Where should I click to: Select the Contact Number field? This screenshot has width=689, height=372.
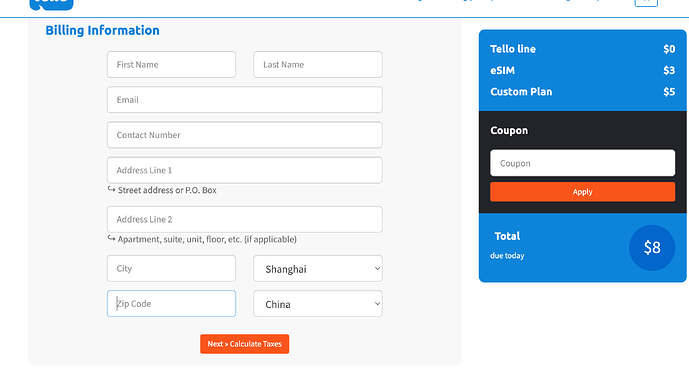pos(245,135)
